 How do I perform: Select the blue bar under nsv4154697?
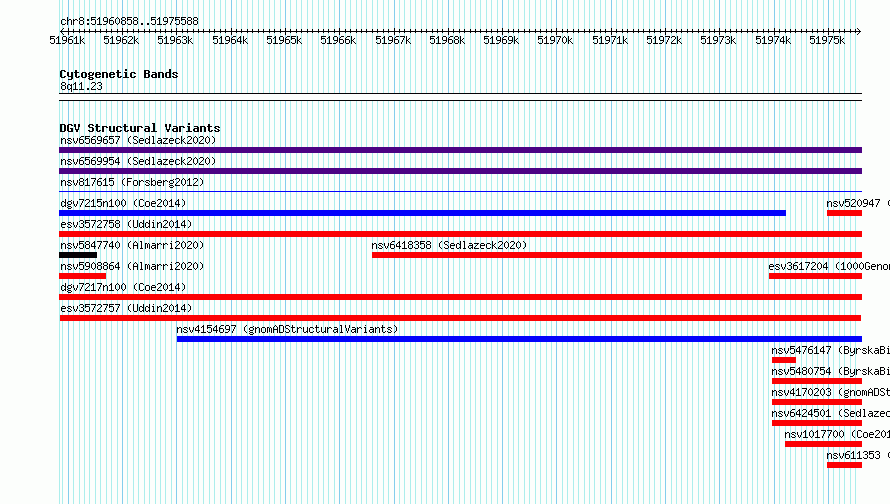click(519, 339)
